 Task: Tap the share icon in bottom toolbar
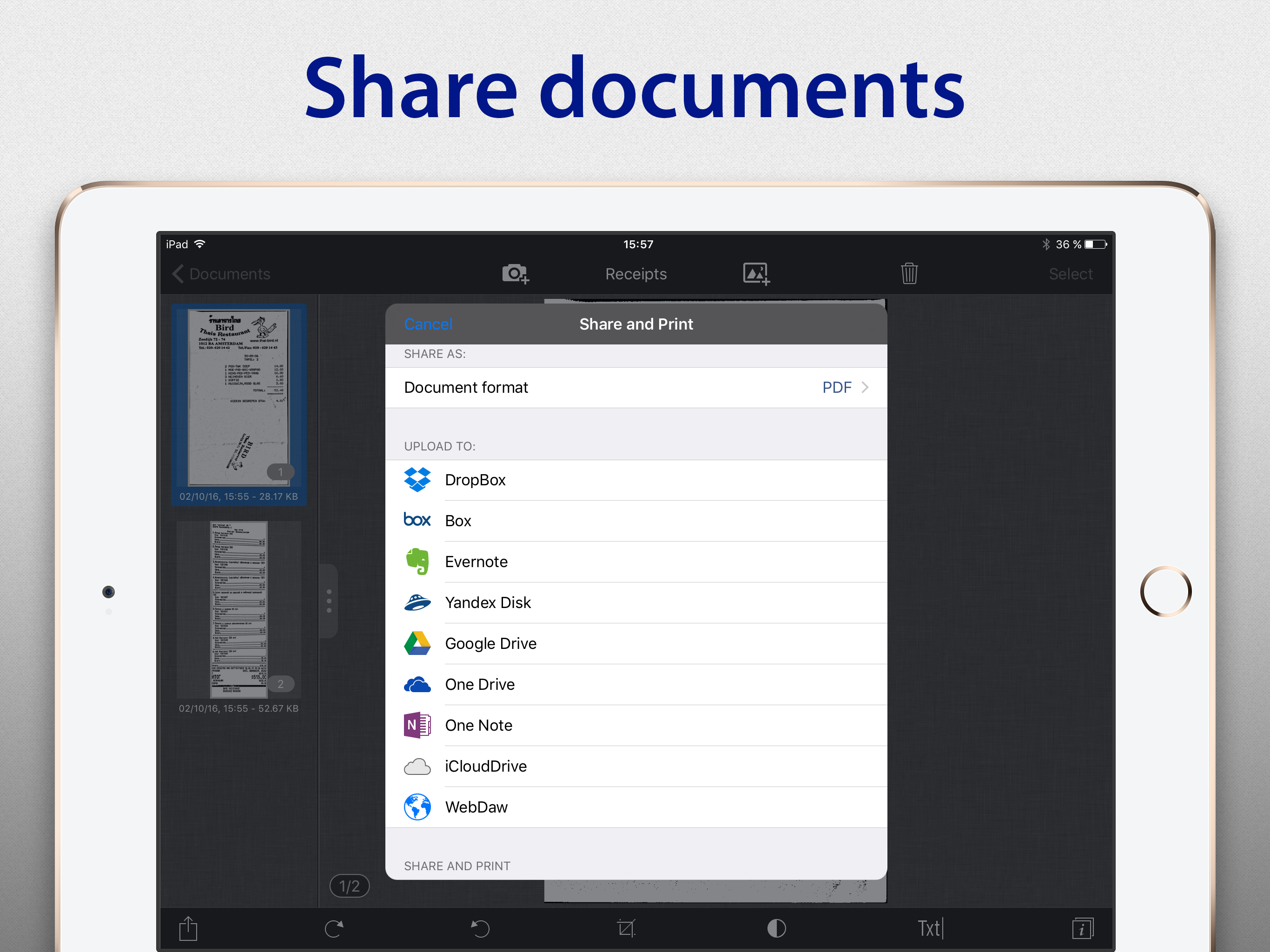188,928
